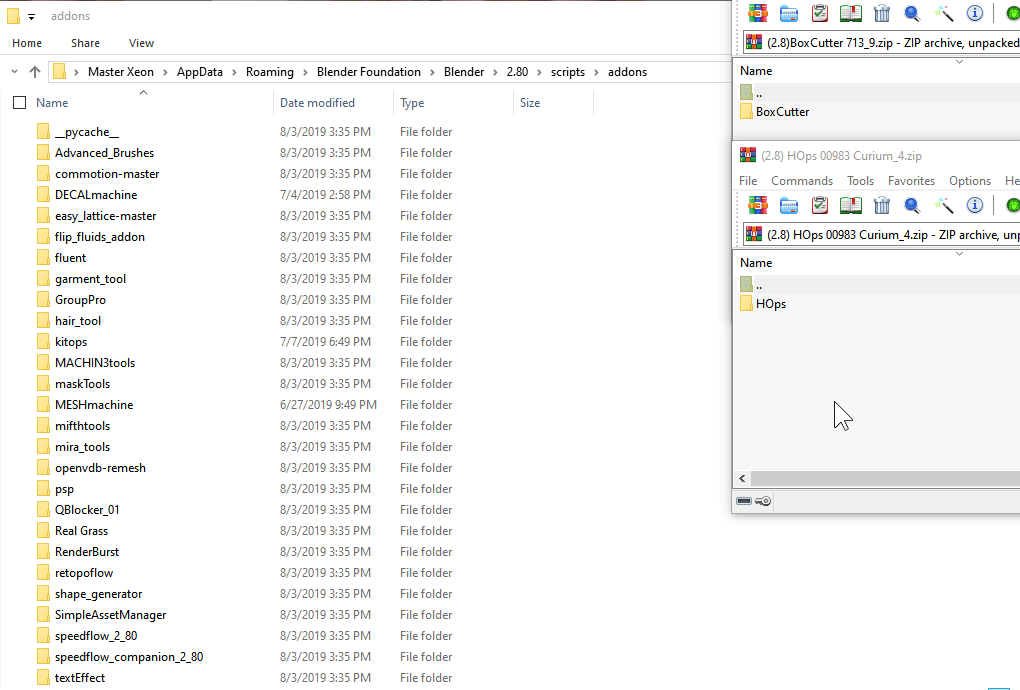Click drive icon in HOps WinRAR status bar
The height and width of the screenshot is (690, 1020).
[x=744, y=501]
